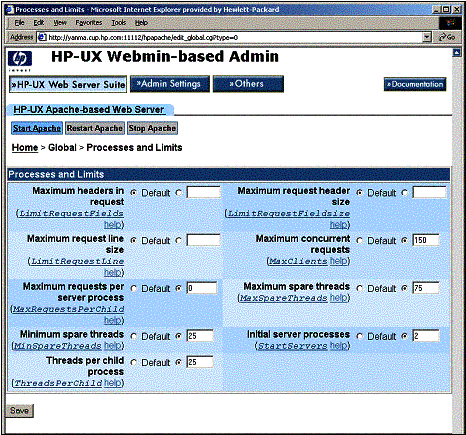Select Default for Maximum request header size

tap(360, 193)
